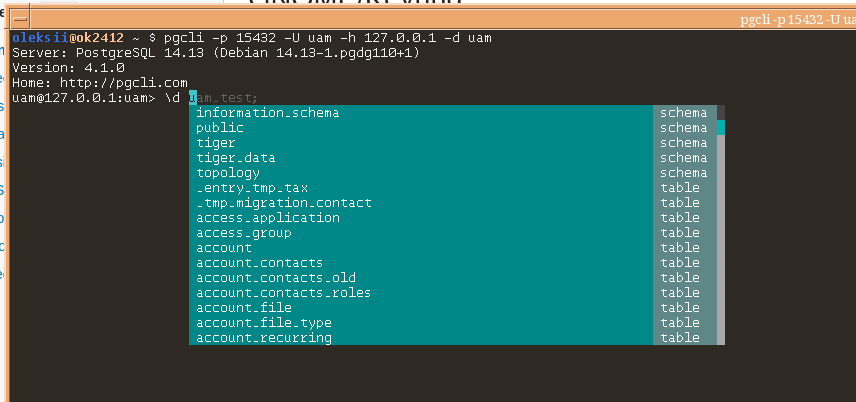This screenshot has height=402, width=856.
Task: Select the access_group table completion
Action: pos(244,233)
